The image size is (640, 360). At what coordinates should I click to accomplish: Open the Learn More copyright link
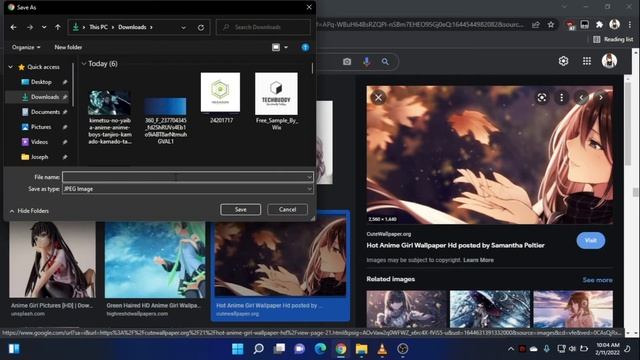478,260
